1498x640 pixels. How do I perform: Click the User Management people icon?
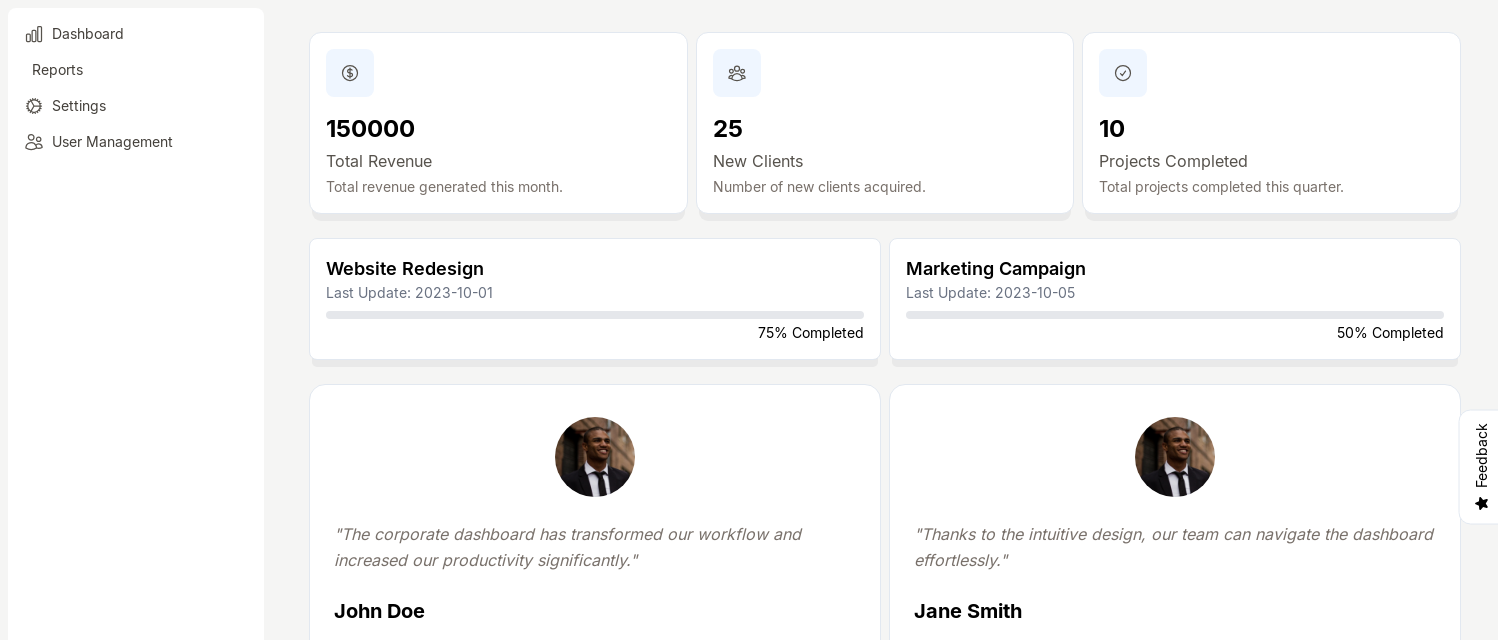(34, 142)
